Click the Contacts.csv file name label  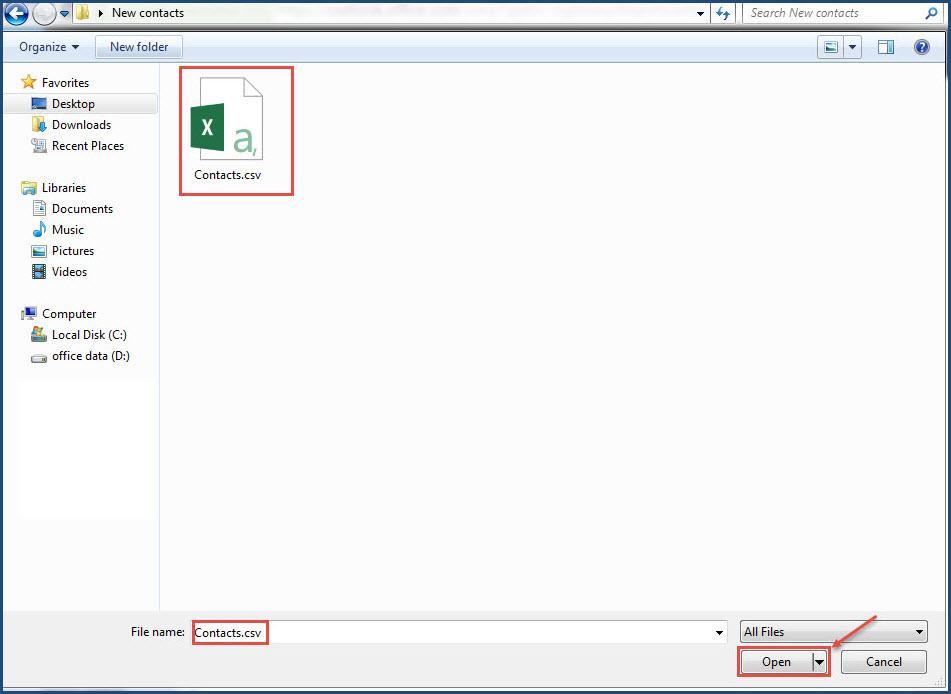click(x=227, y=175)
